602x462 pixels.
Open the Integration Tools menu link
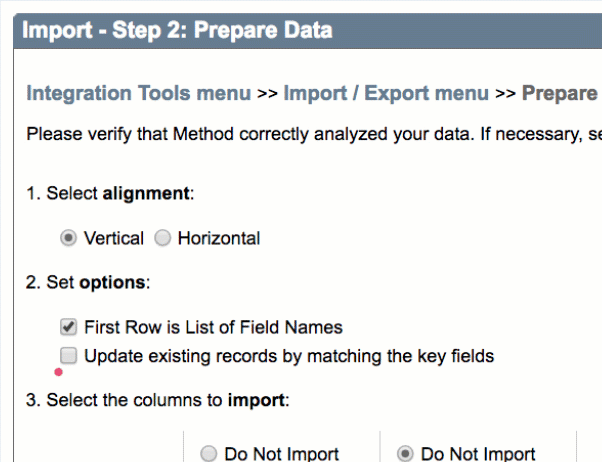(139, 93)
